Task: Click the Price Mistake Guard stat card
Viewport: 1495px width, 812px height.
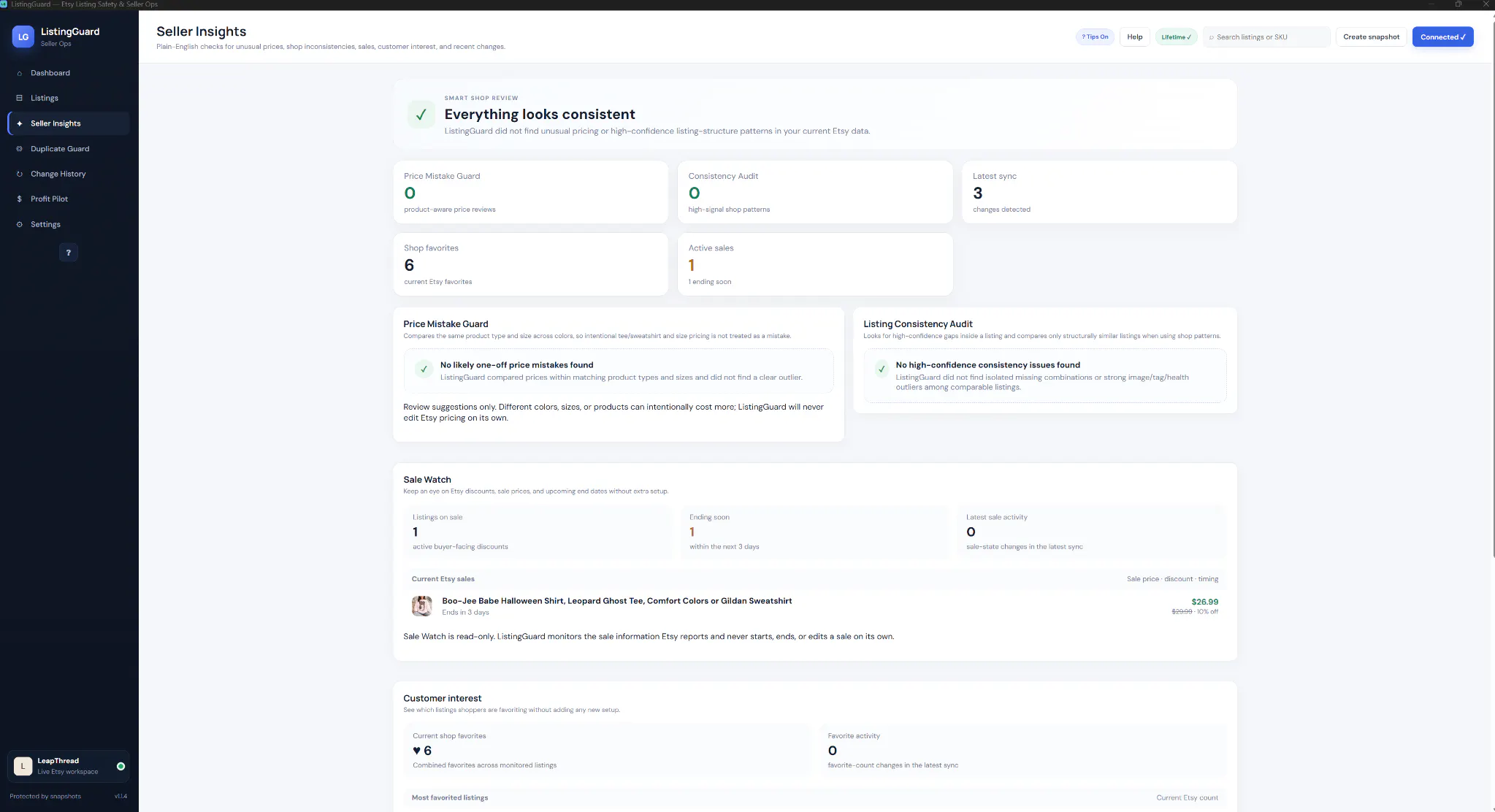Action: tap(531, 192)
